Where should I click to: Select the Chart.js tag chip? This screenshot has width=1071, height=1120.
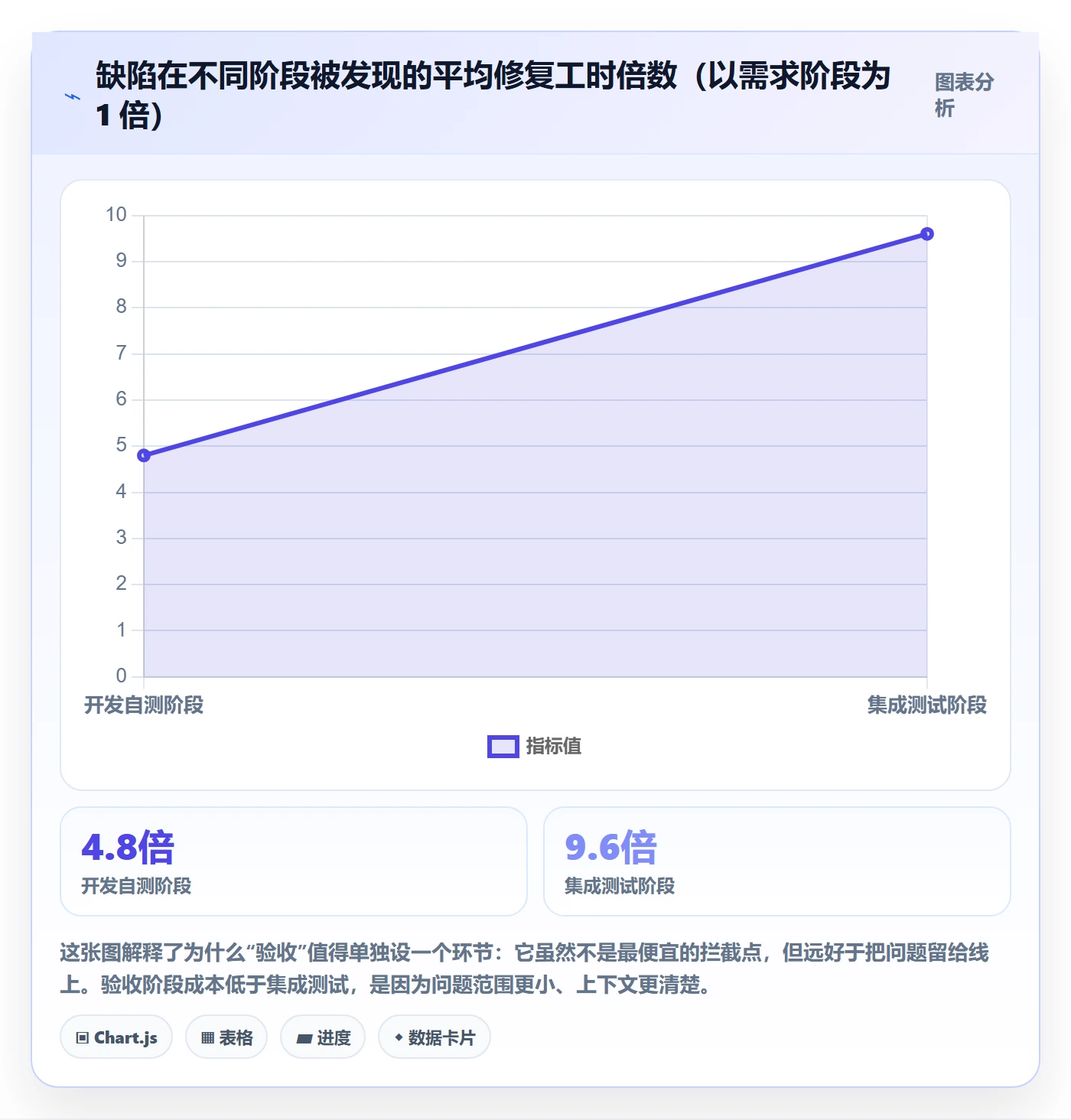pyautogui.click(x=116, y=1037)
